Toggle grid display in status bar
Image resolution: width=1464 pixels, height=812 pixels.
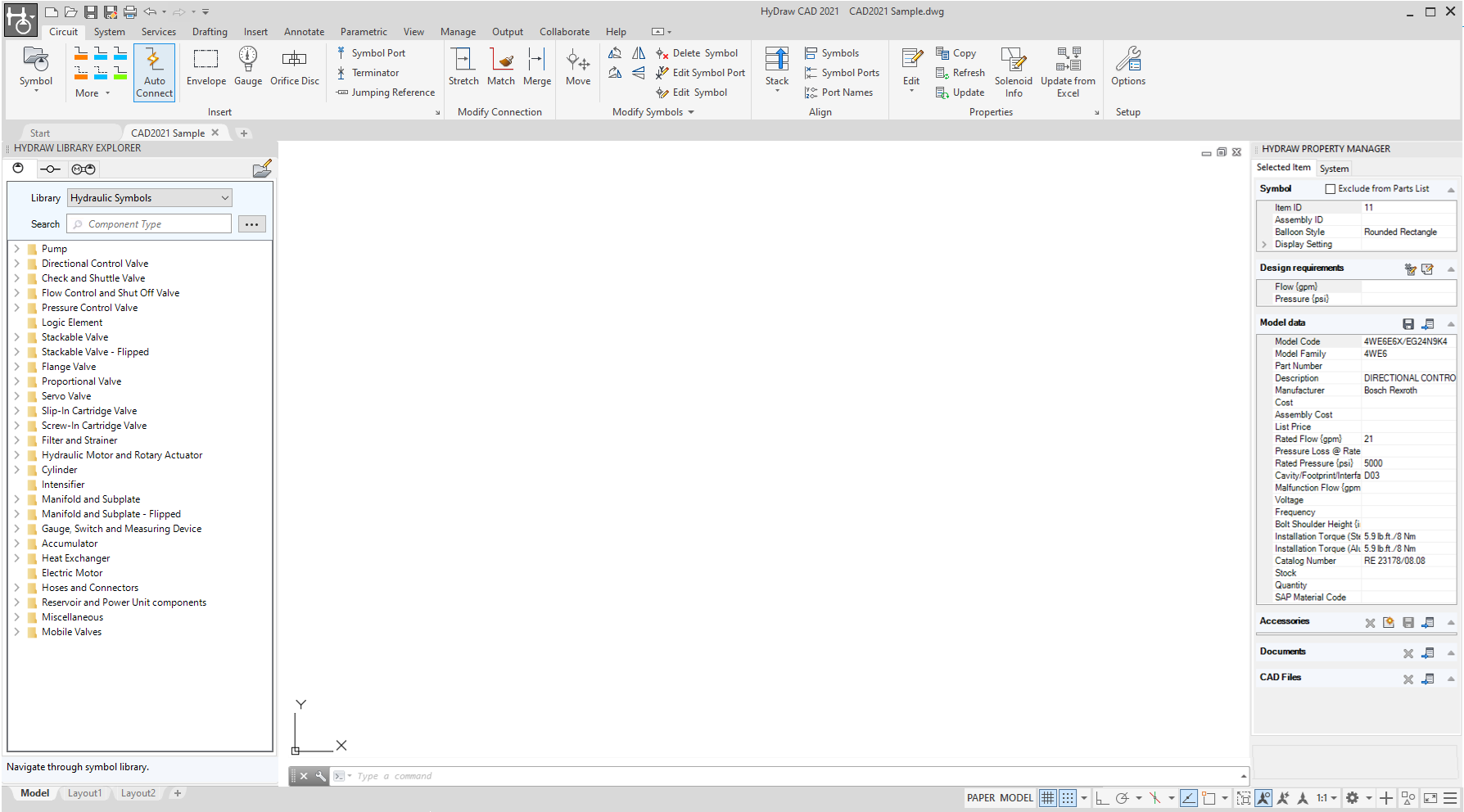point(1048,798)
